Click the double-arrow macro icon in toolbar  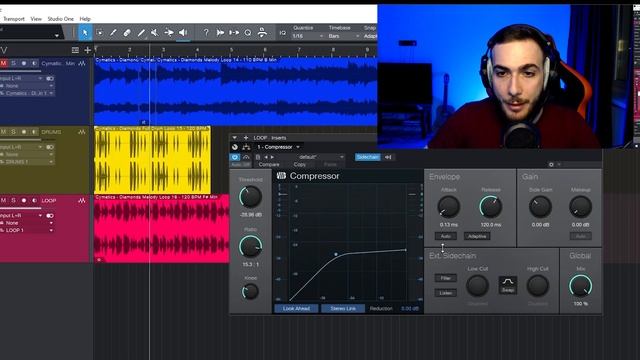[x=220, y=33]
